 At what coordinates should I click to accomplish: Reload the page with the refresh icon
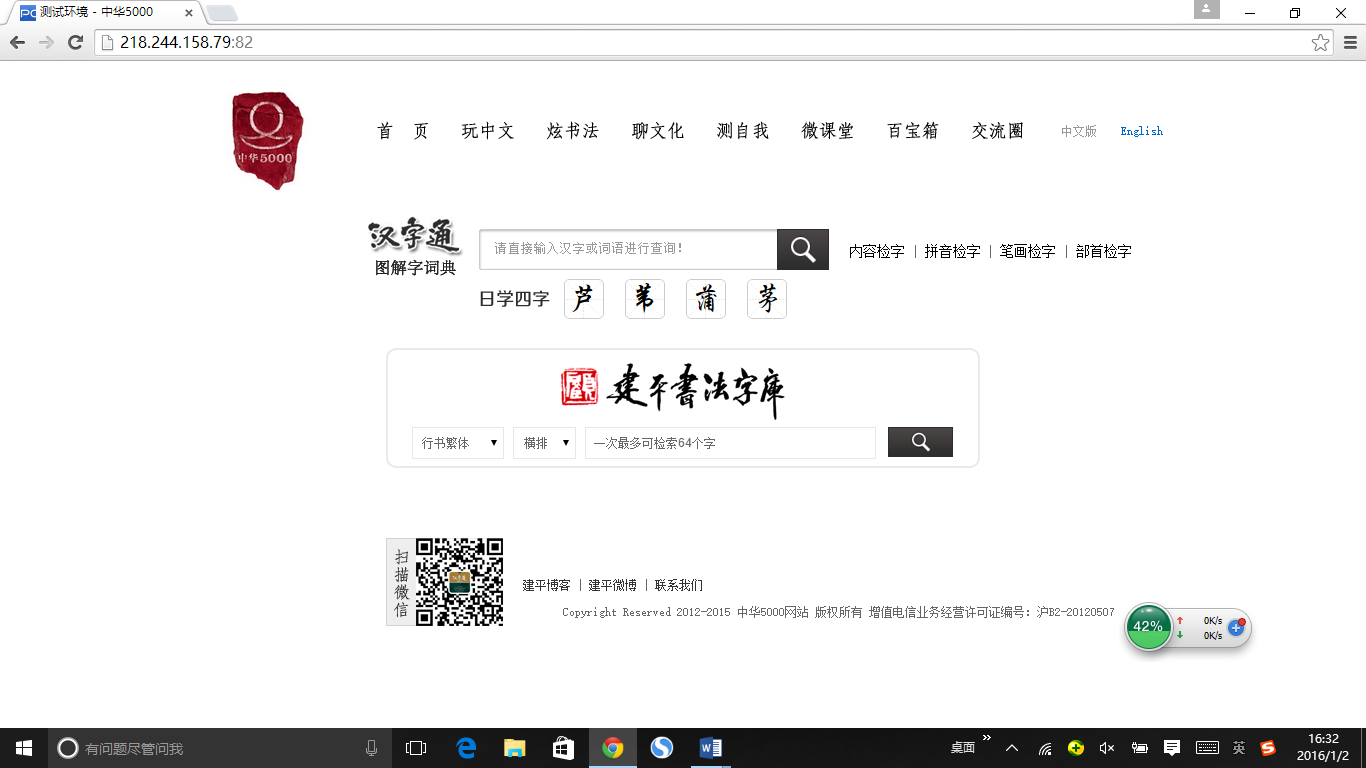pyautogui.click(x=75, y=42)
